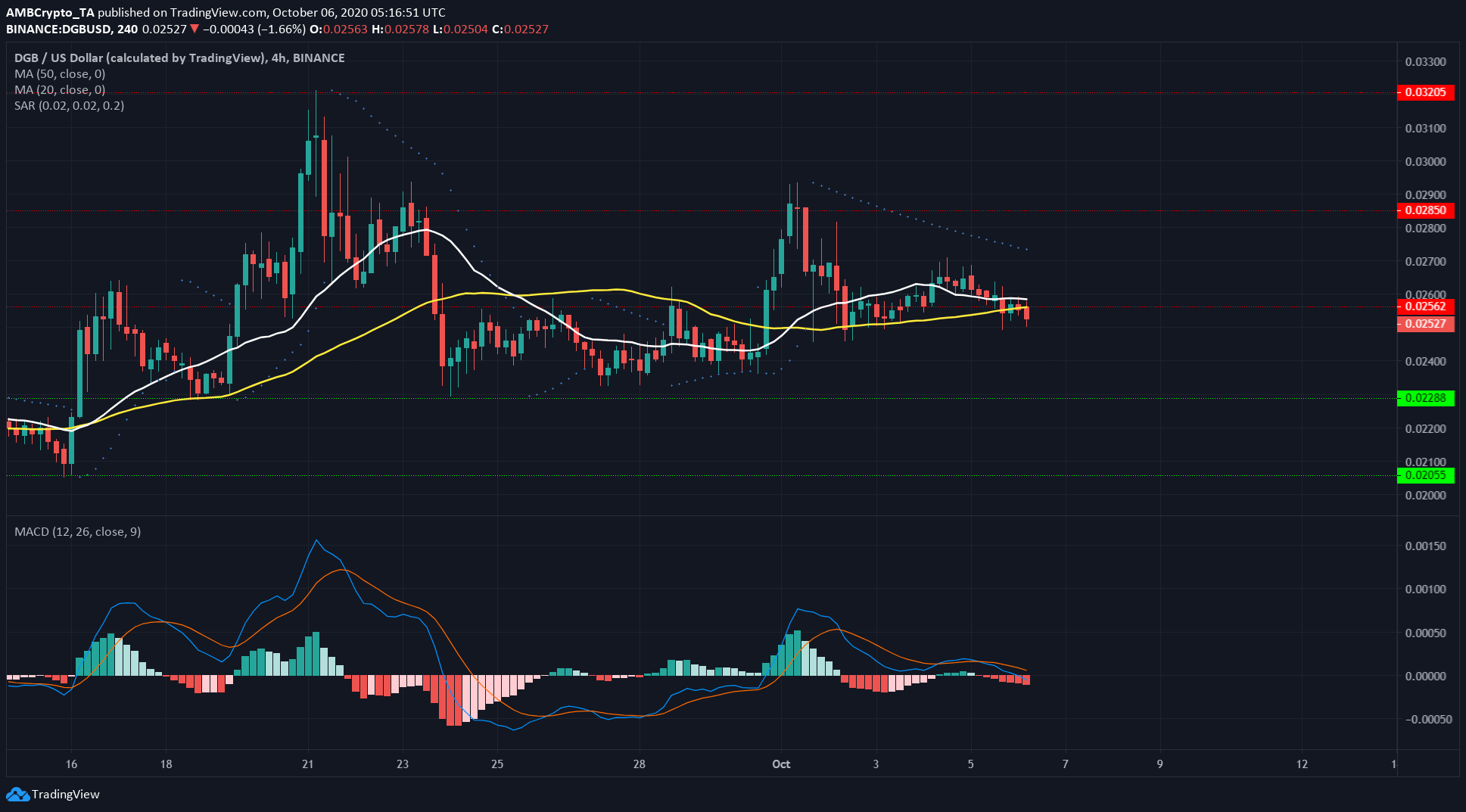The image size is (1466, 812).
Task: Click the 0.00150 MACD axis label
Action: (x=1425, y=546)
